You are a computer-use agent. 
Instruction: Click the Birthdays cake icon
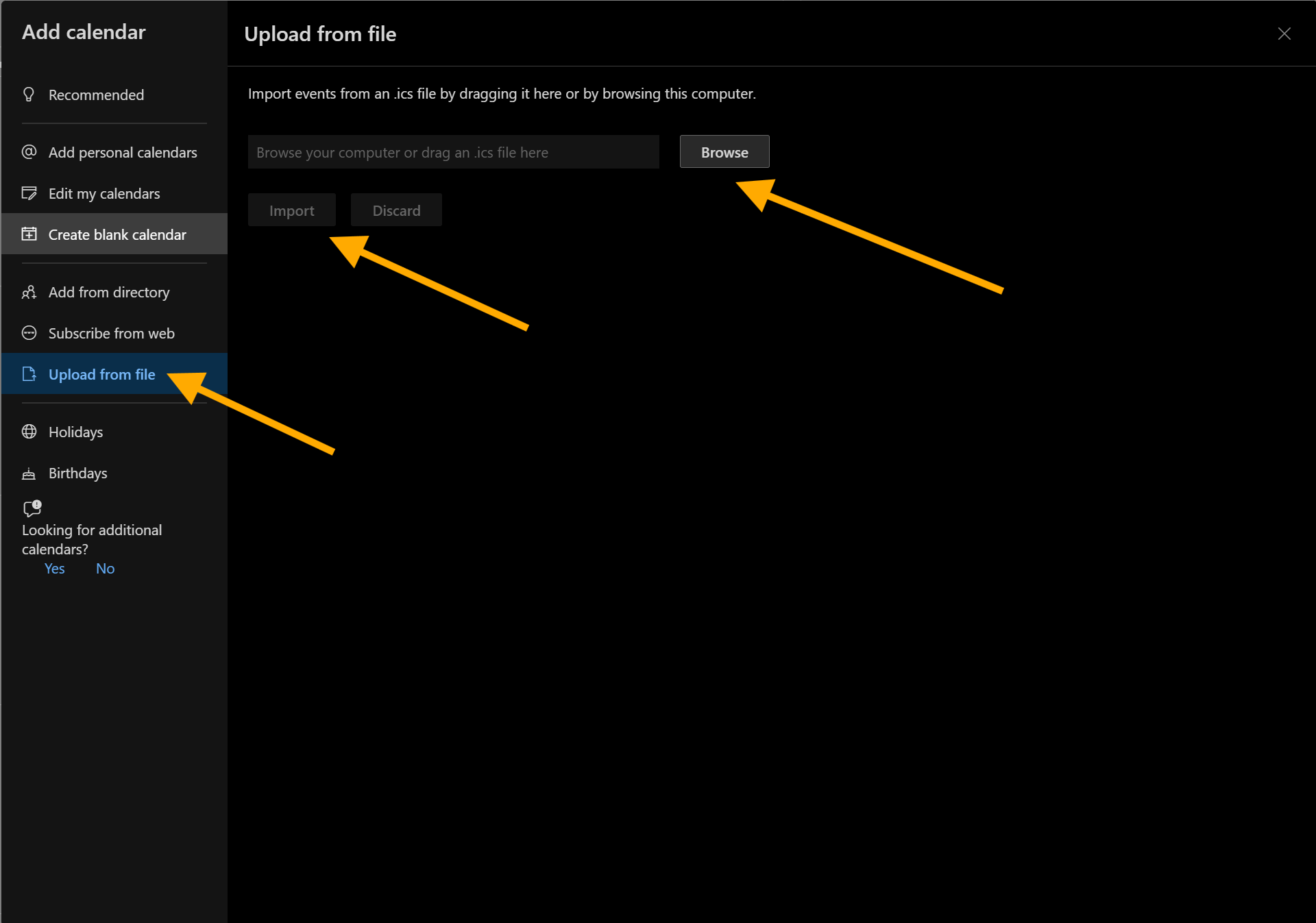[29, 473]
